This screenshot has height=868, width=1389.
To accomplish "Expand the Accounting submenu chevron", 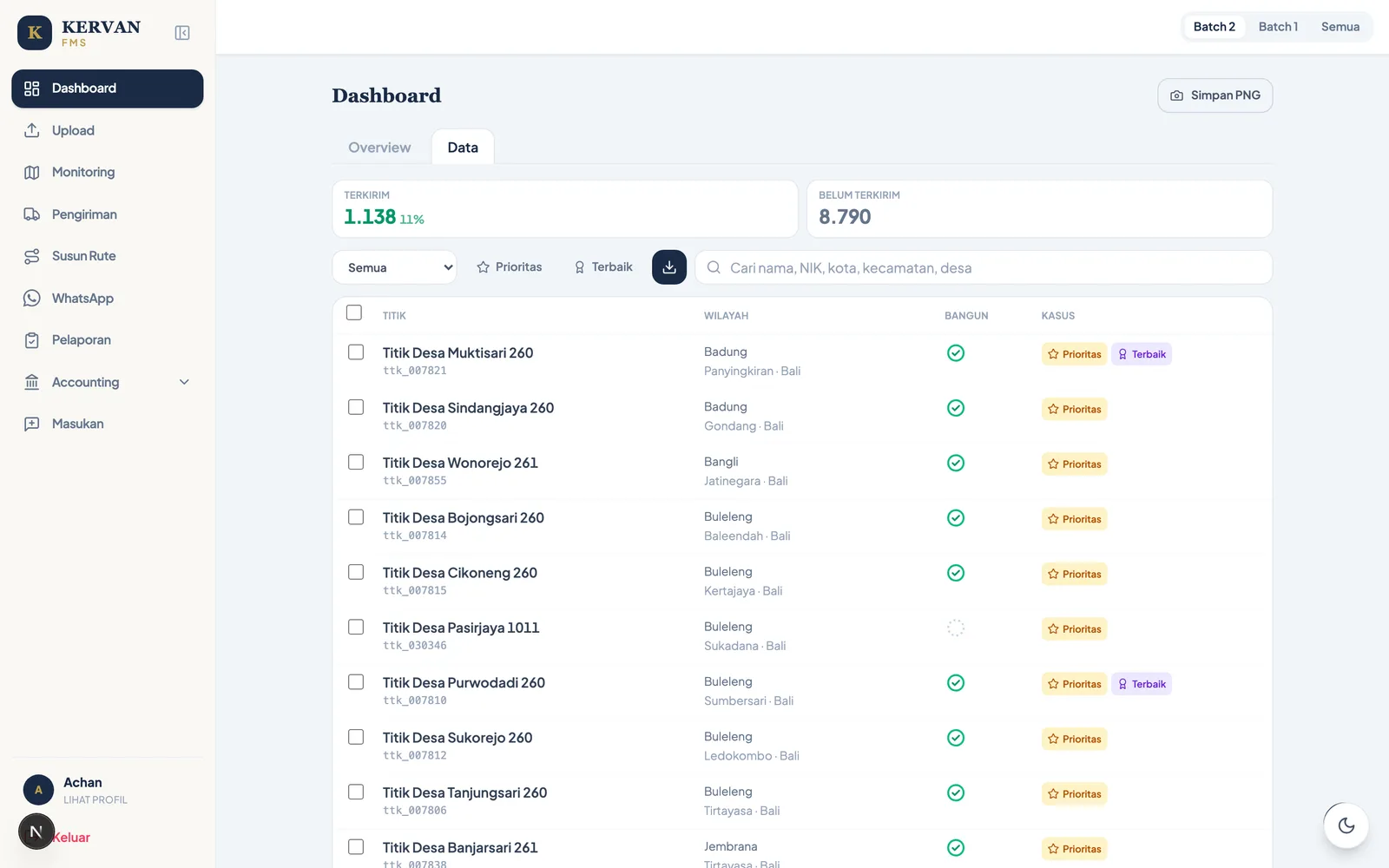I will coord(184,382).
